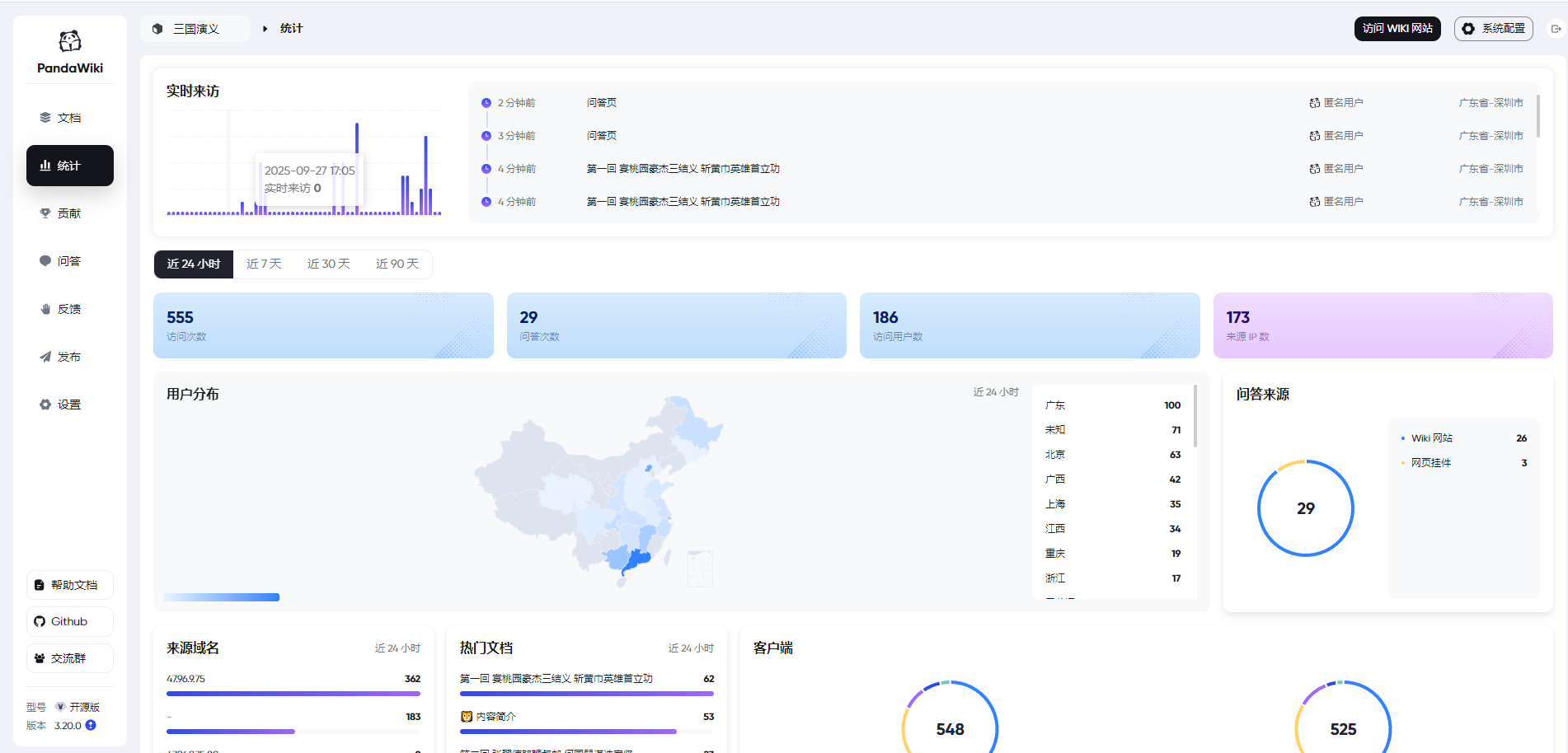Click the 江西 34 region row

(x=1112, y=529)
